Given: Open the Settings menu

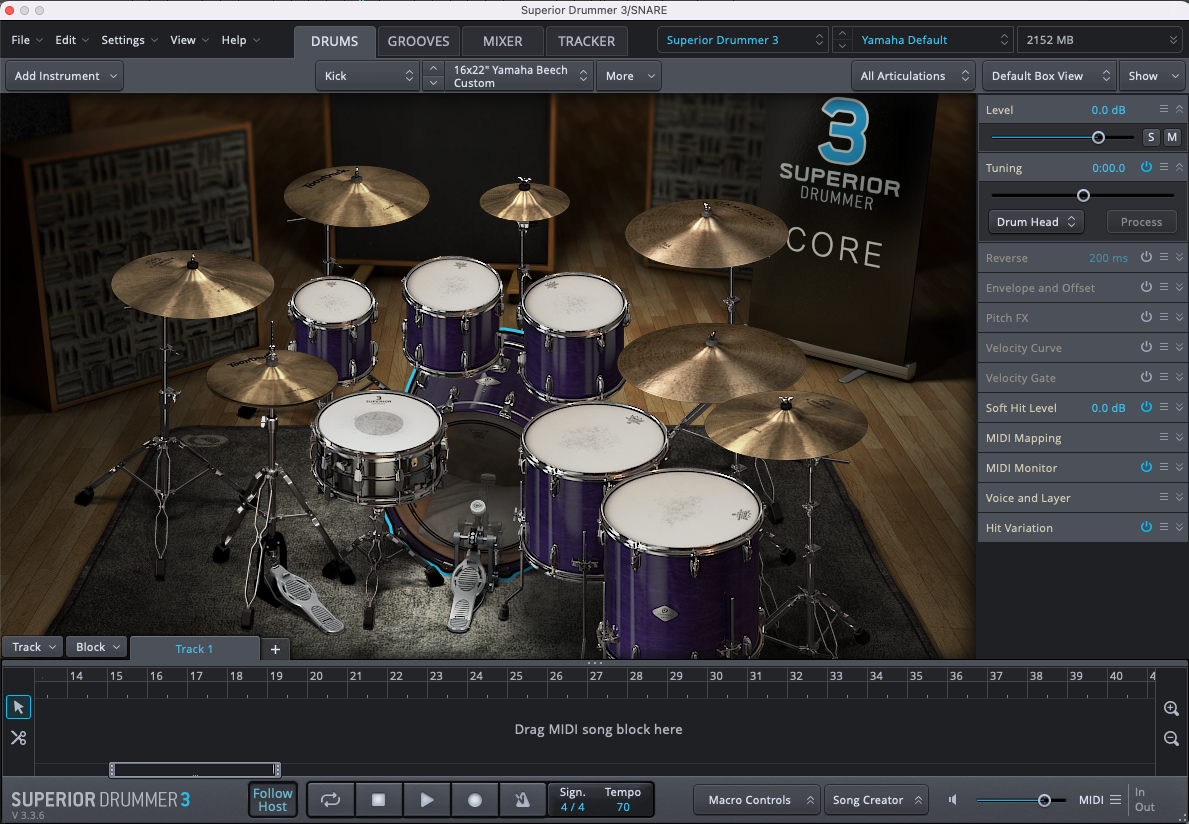Looking at the screenshot, I should [129, 39].
